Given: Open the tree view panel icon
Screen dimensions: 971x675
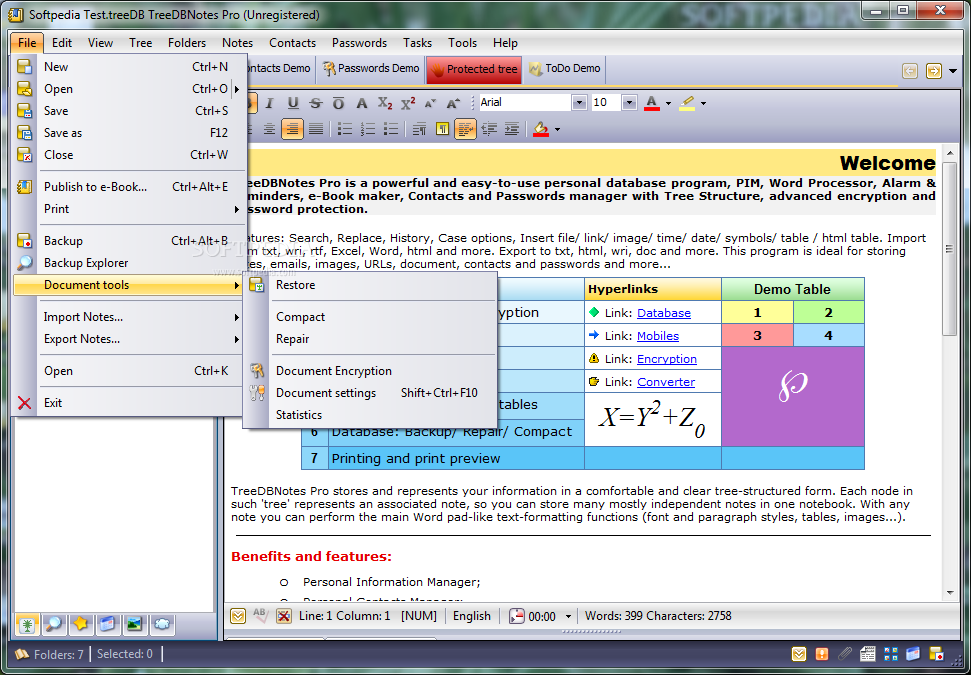Looking at the screenshot, I should pos(27,624).
